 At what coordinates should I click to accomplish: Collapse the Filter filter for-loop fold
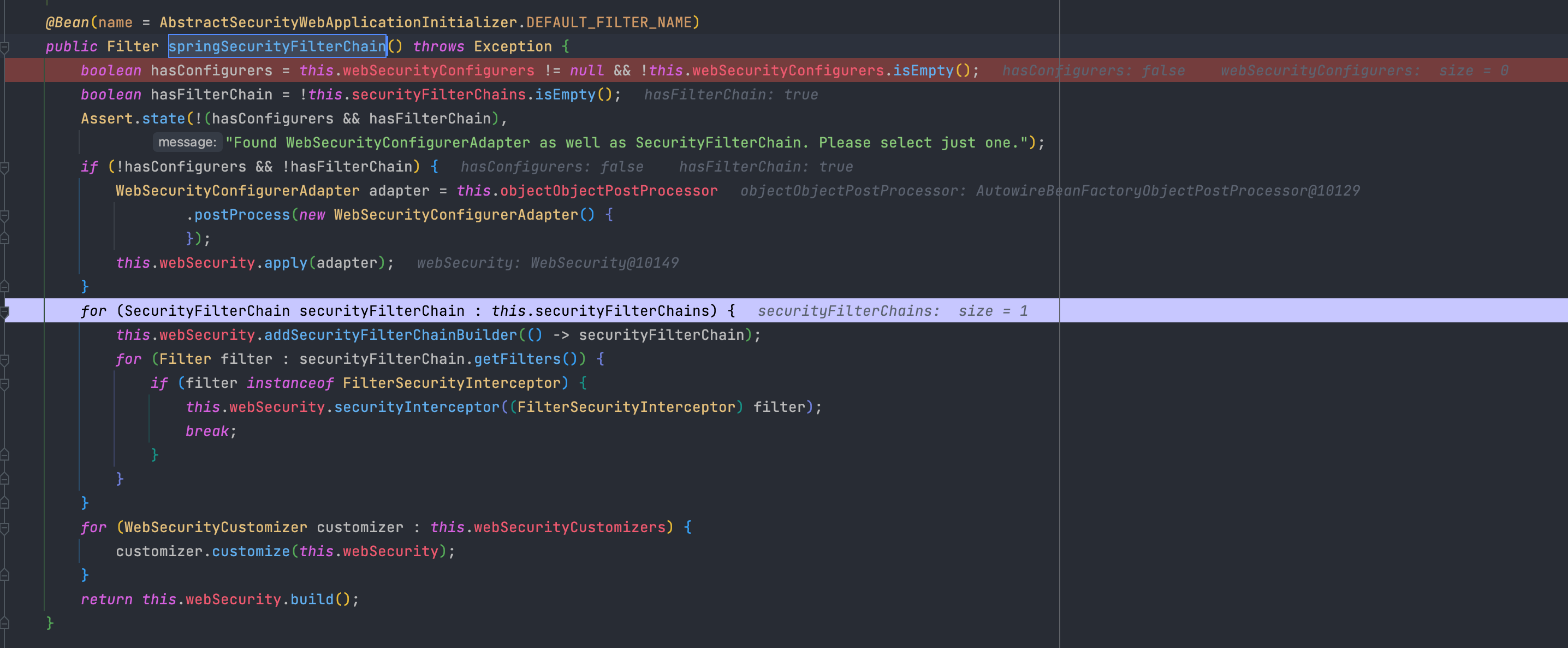(x=4, y=360)
